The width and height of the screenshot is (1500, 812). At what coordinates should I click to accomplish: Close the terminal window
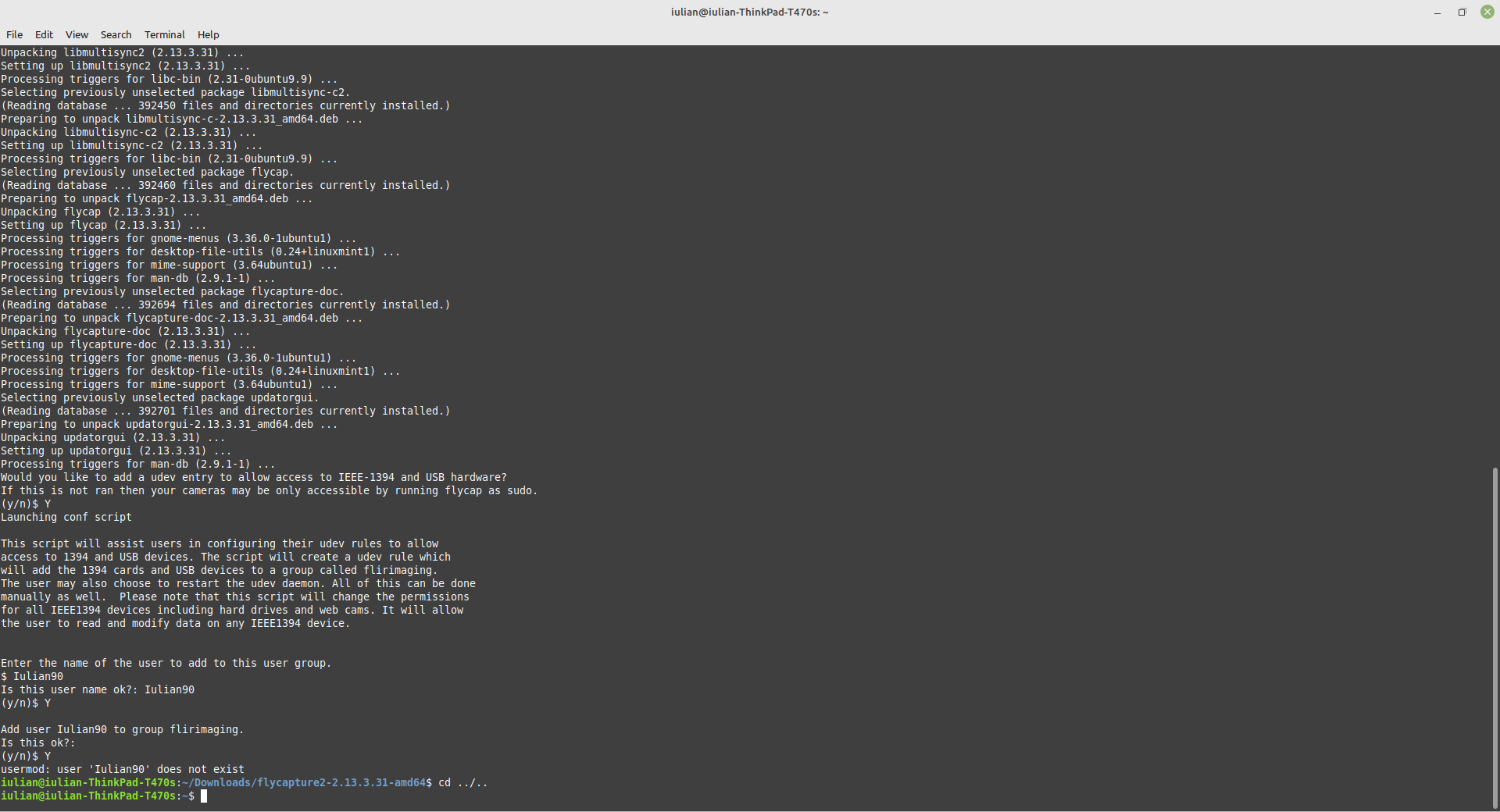(1487, 12)
